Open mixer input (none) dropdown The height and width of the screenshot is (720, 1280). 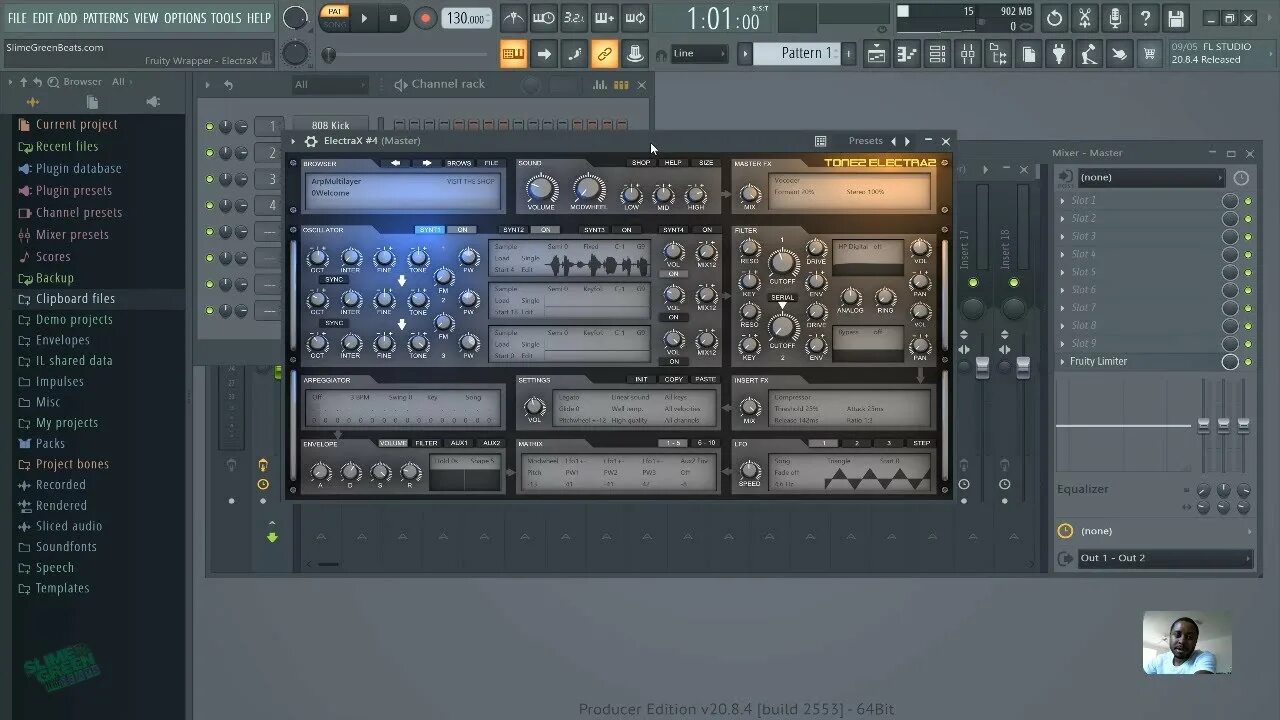pos(1150,177)
